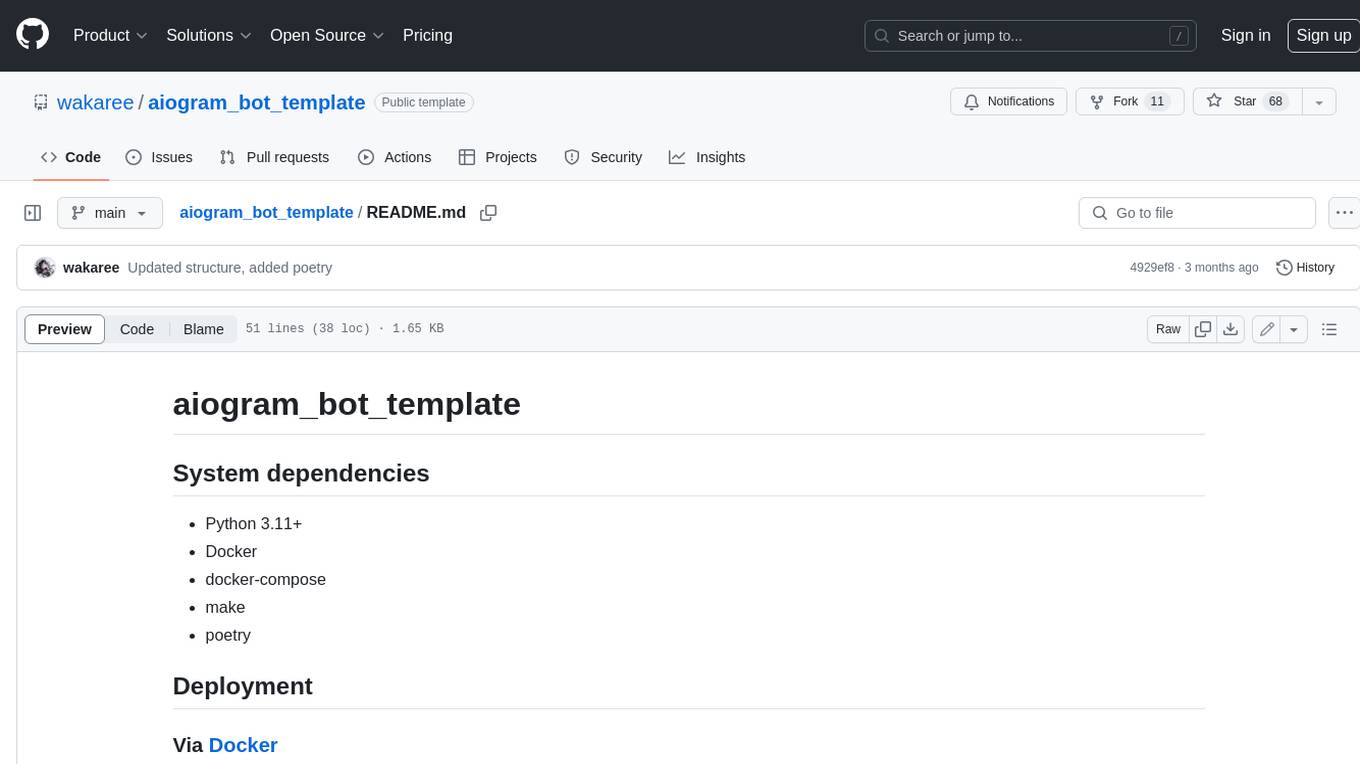View the file History
This screenshot has height=764, width=1360.
point(1305,268)
